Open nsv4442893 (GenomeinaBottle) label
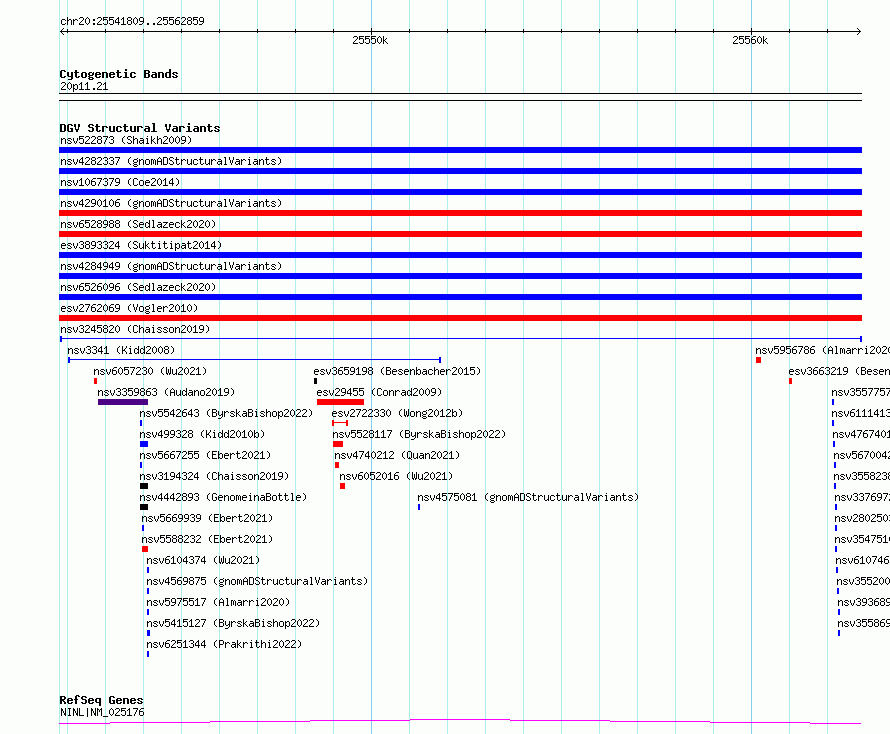890x734 pixels. tap(223, 497)
